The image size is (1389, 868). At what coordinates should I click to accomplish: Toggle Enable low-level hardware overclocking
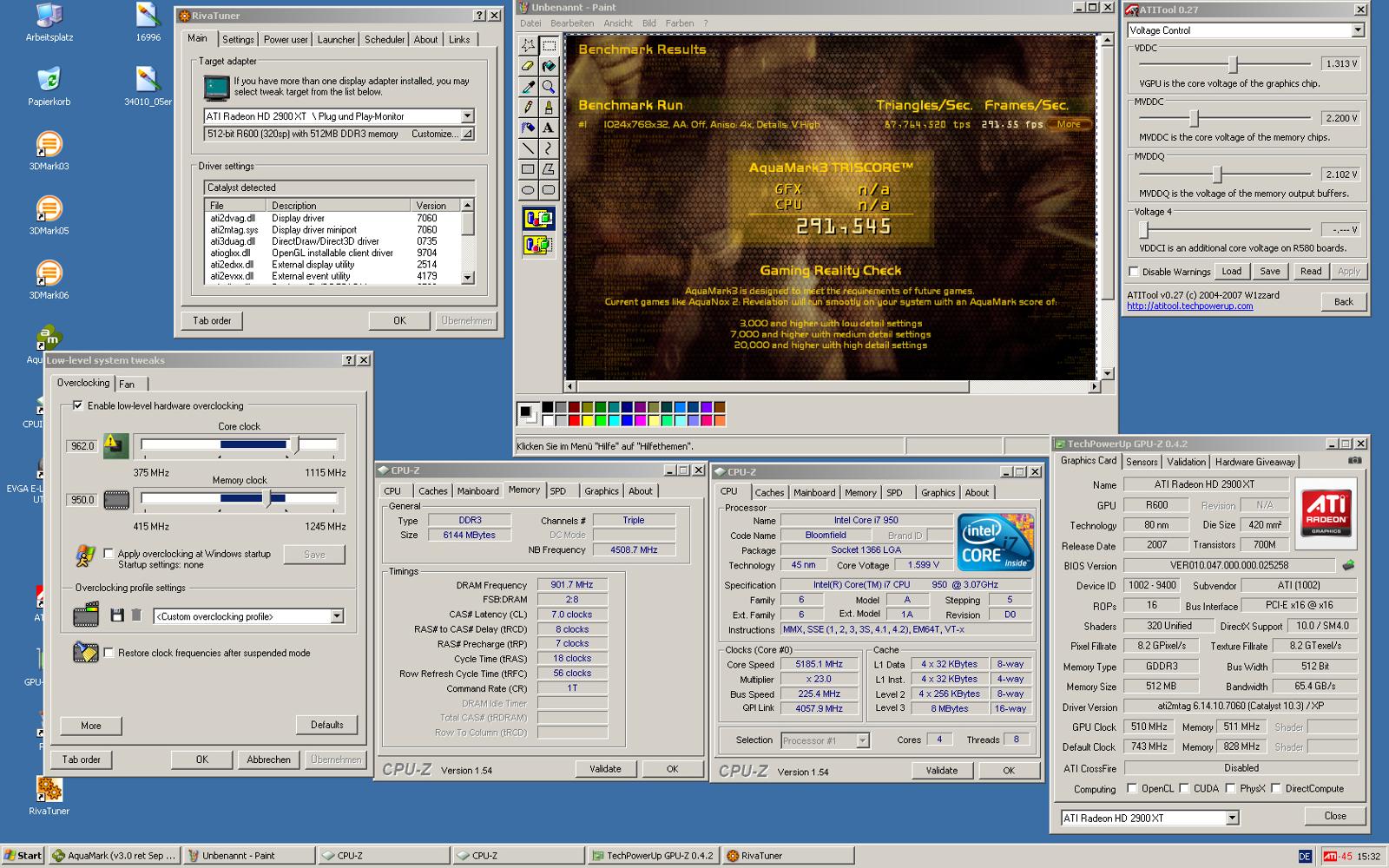(78, 405)
